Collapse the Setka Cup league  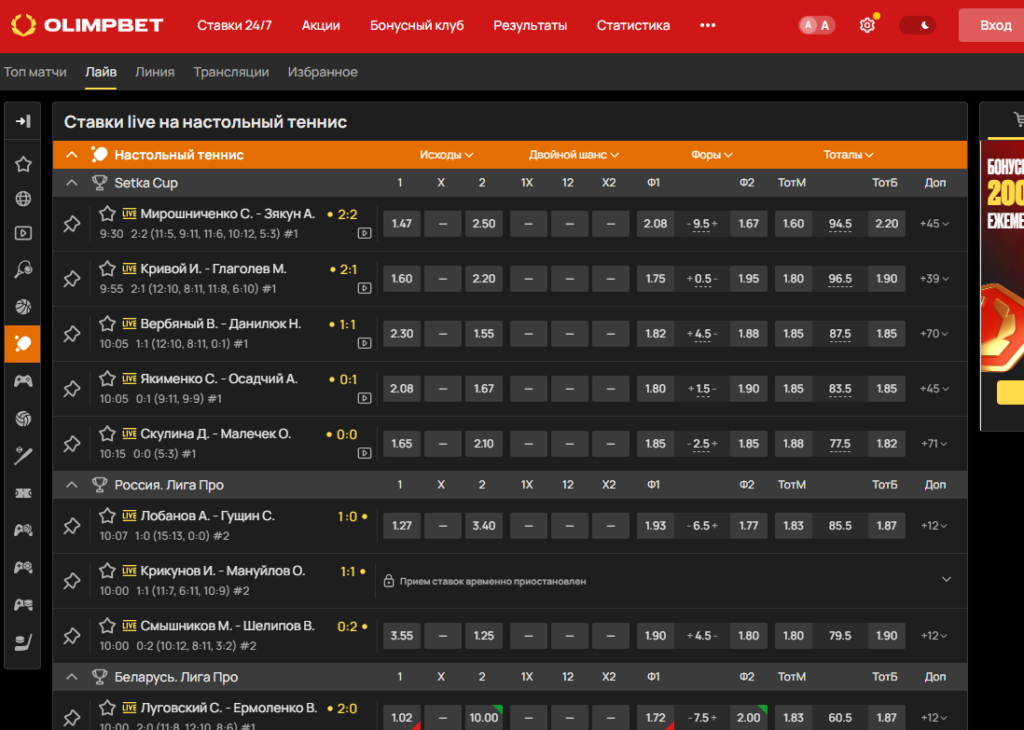pos(72,183)
